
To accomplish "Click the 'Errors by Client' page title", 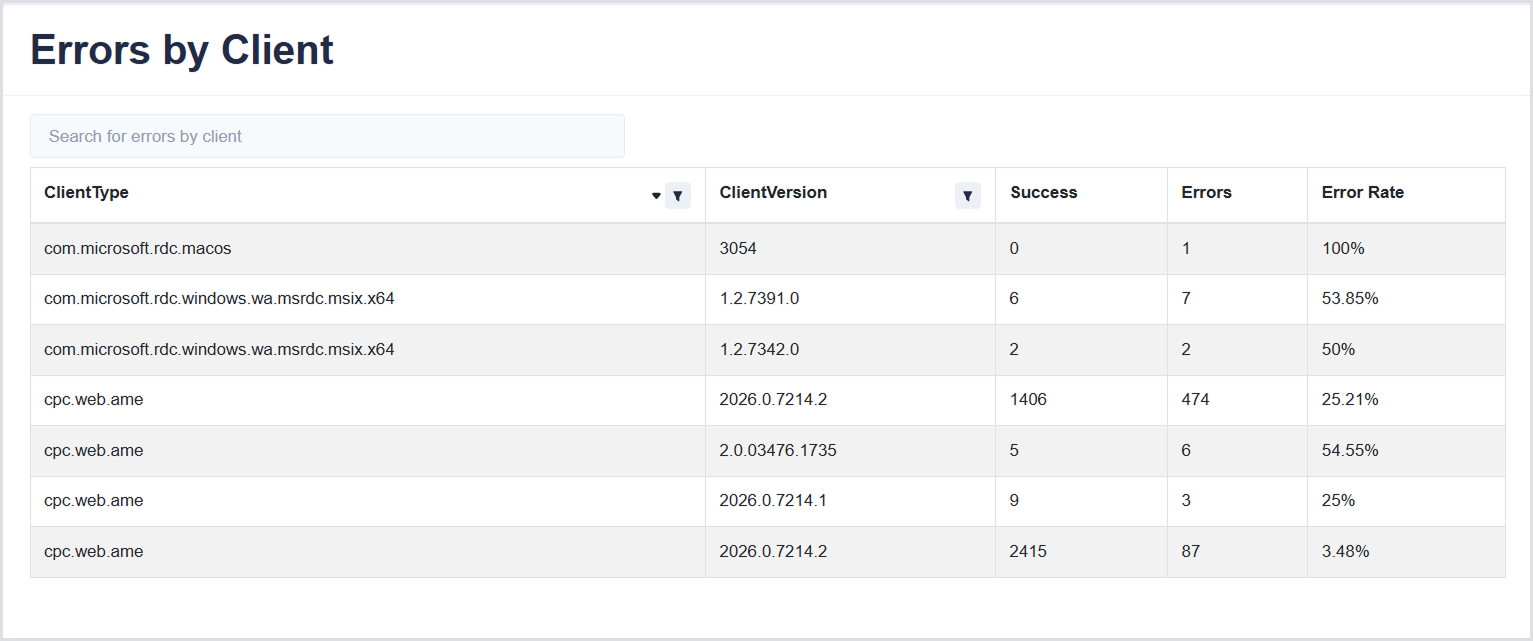I will [x=182, y=50].
